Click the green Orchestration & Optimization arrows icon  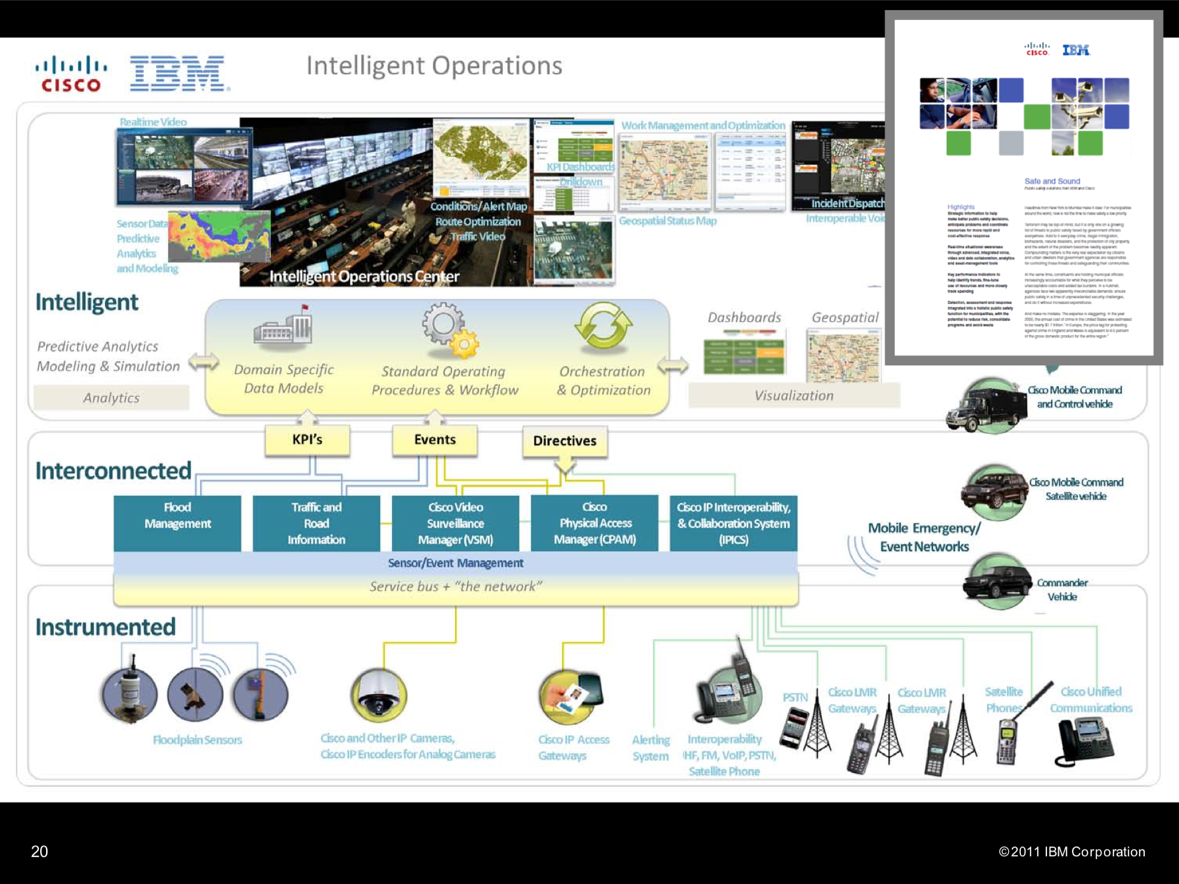(x=603, y=326)
